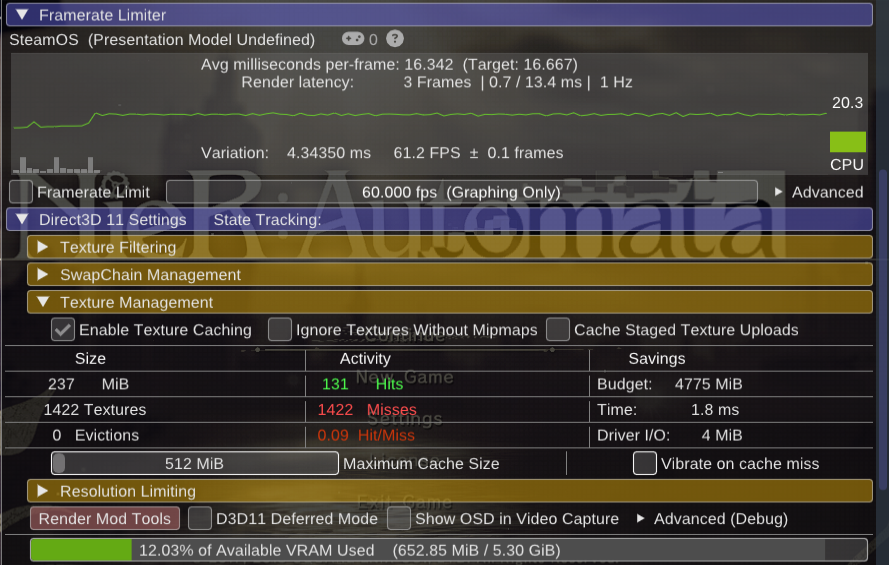Screen dimensions: 889x565
Task: Click the Render latency readout
Action: pos(437,82)
